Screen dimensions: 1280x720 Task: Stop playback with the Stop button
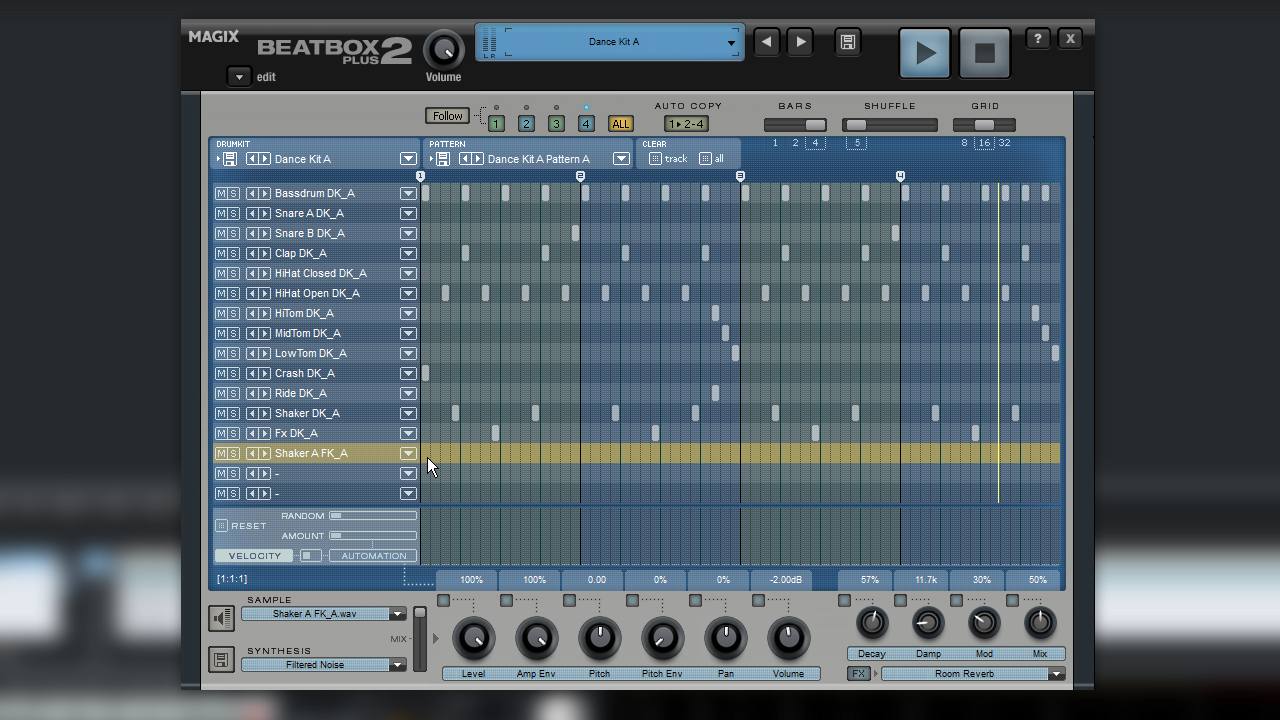point(985,53)
